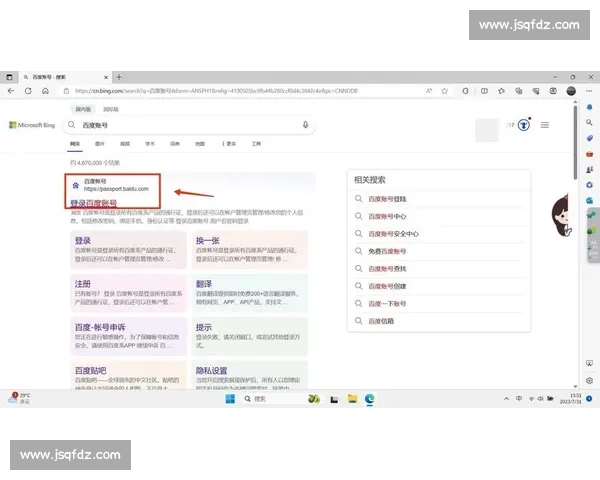Open sidebar search icon

tap(589, 122)
